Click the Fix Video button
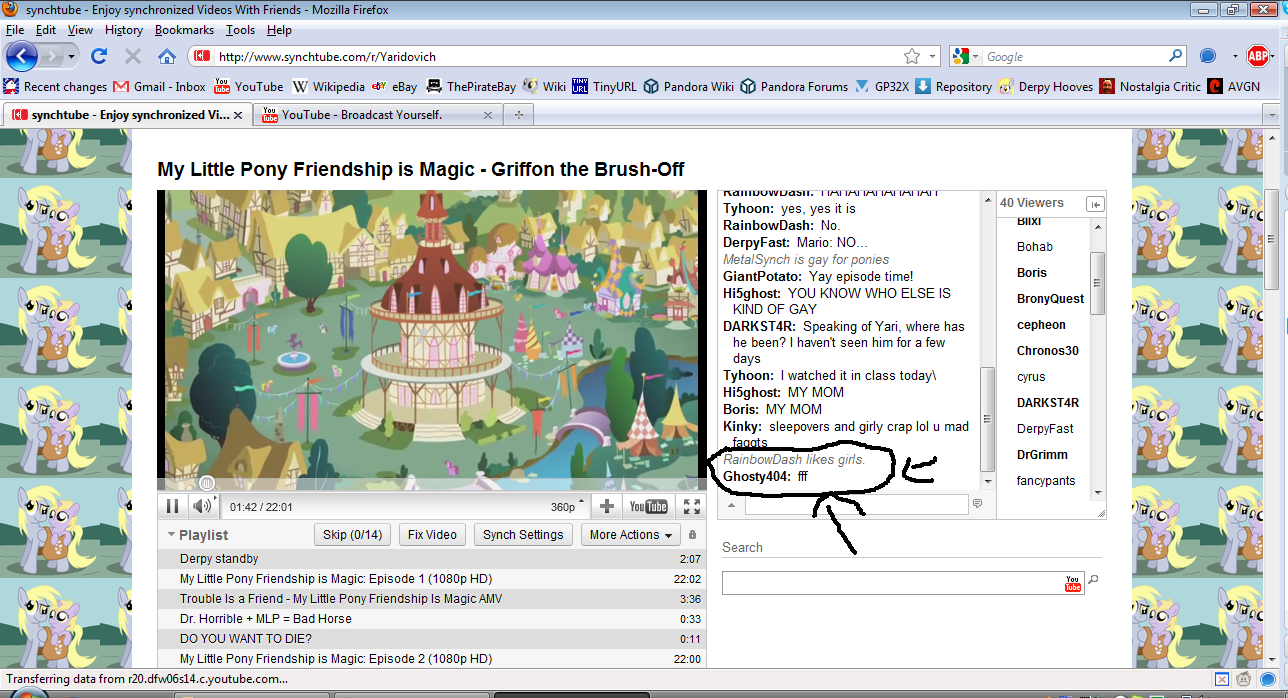Screen dimensions: 1288x698 (432, 535)
